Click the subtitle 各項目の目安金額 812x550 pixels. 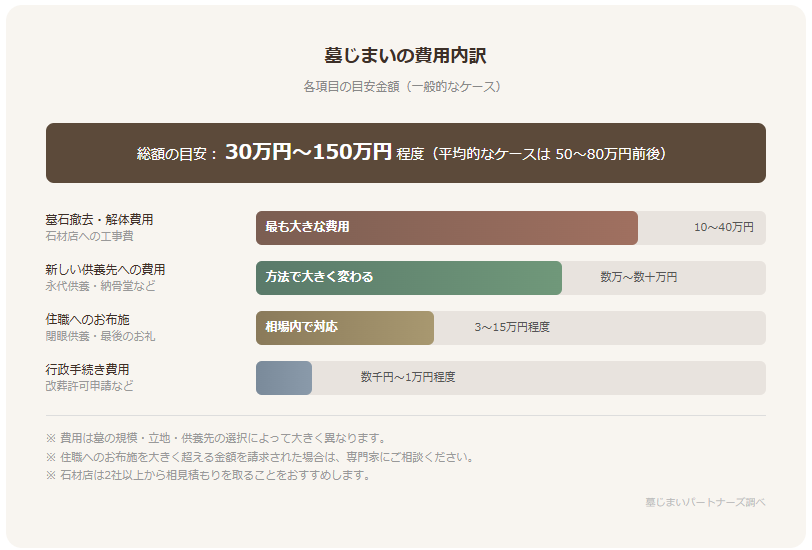pyautogui.click(x=405, y=87)
